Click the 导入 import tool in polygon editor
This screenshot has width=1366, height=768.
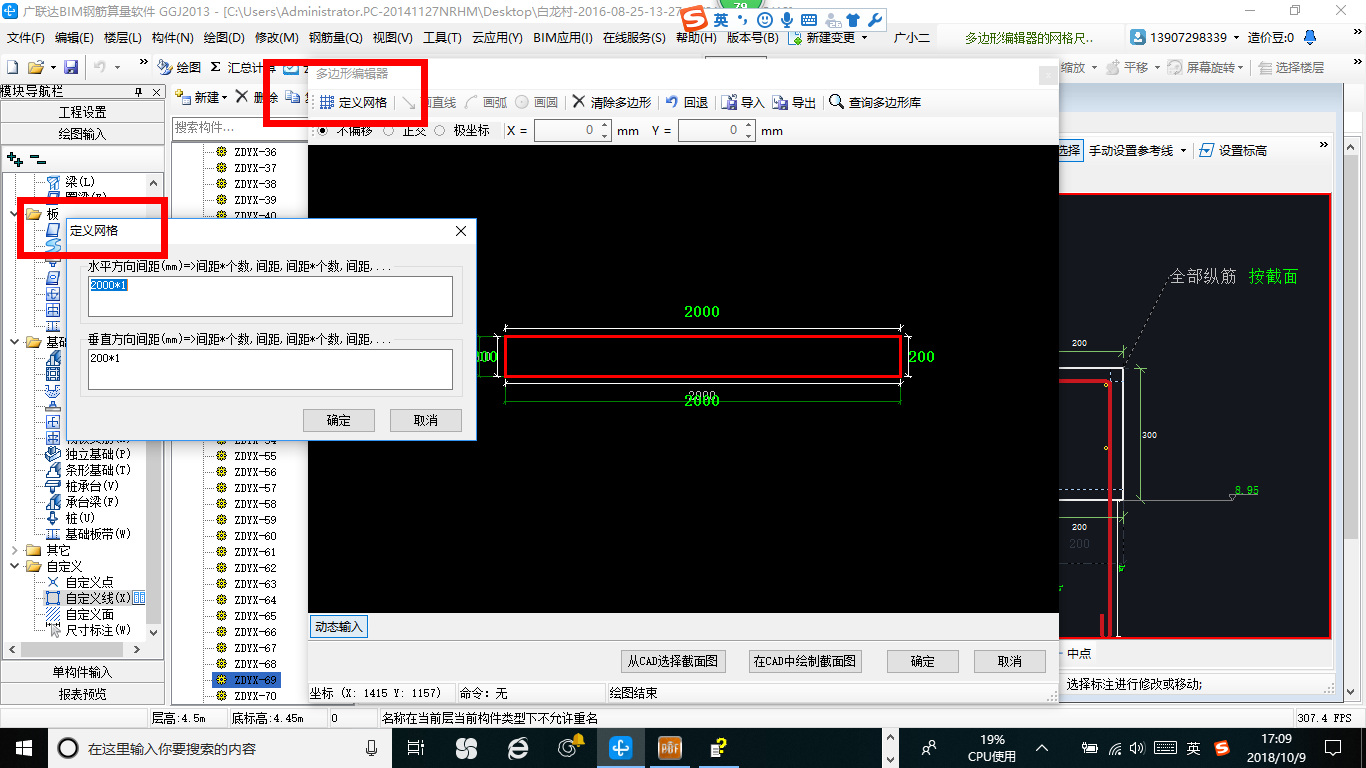point(743,102)
